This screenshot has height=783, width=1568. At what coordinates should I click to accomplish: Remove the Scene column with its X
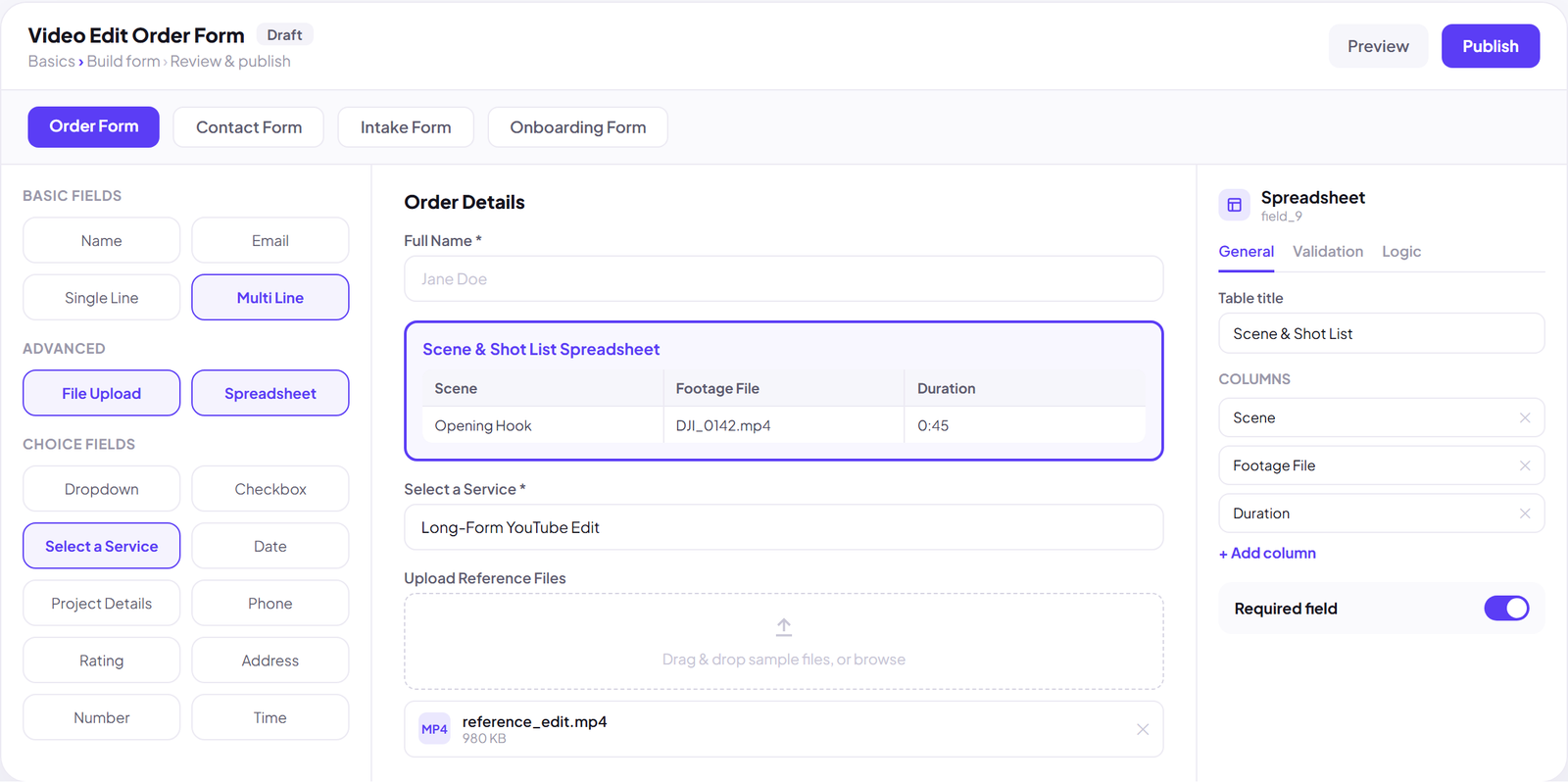pos(1525,417)
